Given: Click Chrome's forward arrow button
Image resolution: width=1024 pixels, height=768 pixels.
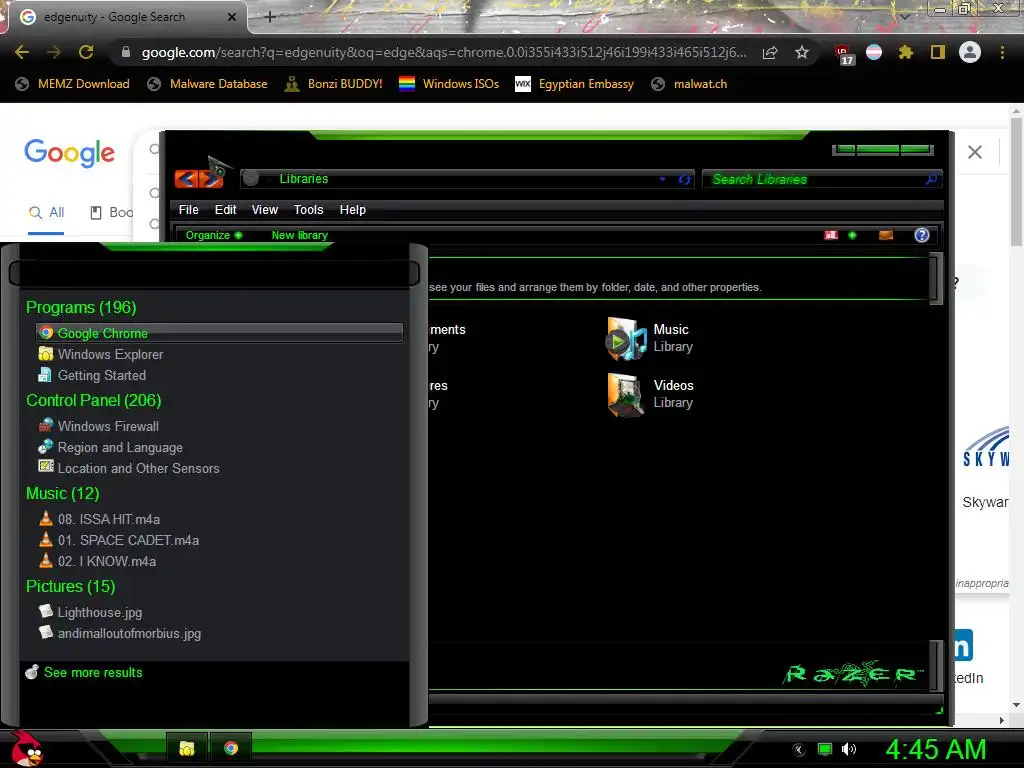Looking at the screenshot, I should (x=54, y=52).
